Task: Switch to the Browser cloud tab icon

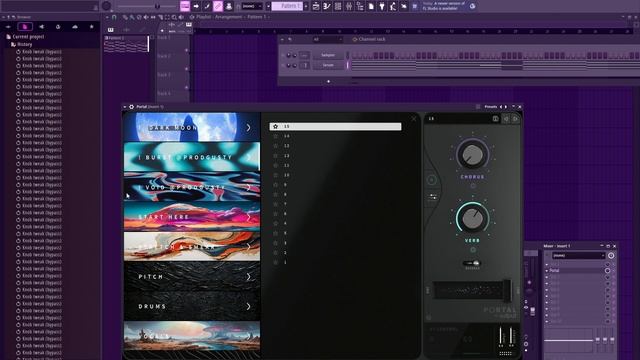Action: click(x=75, y=27)
